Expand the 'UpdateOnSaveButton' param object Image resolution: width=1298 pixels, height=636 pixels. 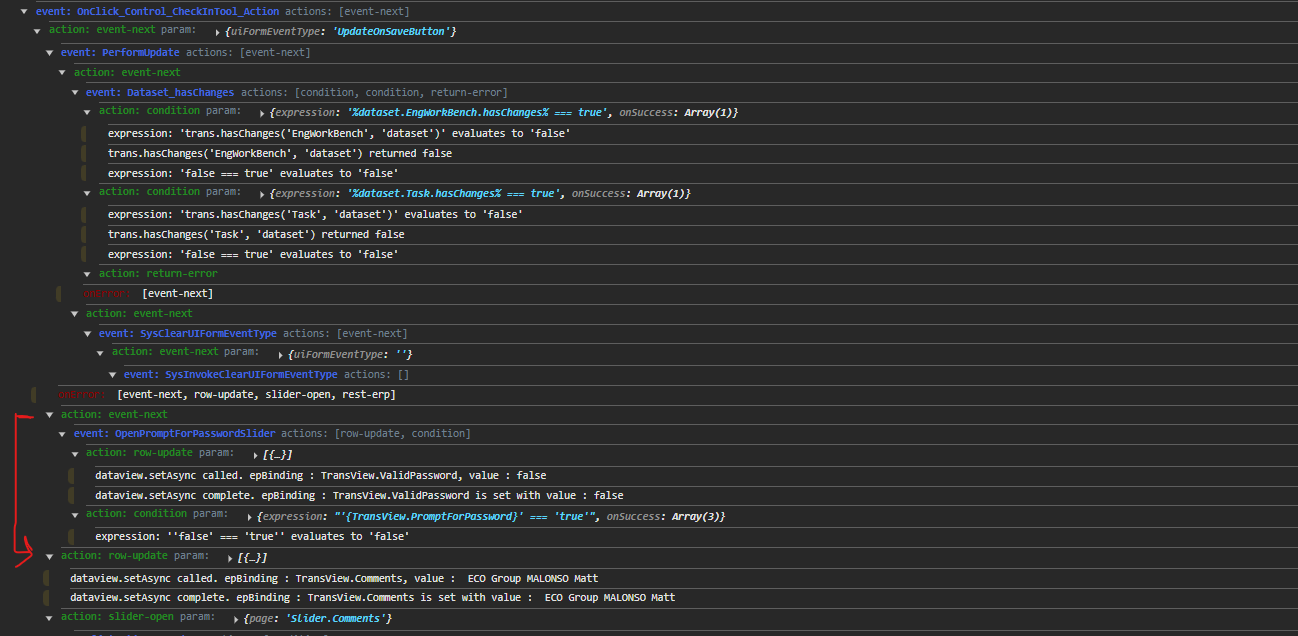tap(217, 32)
